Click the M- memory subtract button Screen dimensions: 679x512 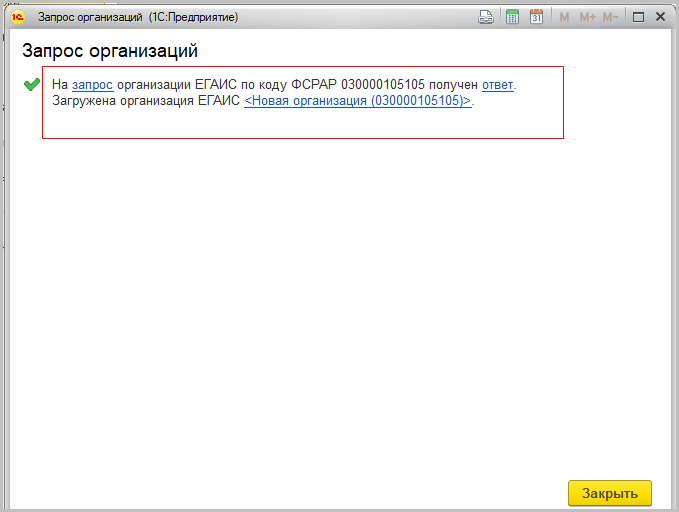610,17
